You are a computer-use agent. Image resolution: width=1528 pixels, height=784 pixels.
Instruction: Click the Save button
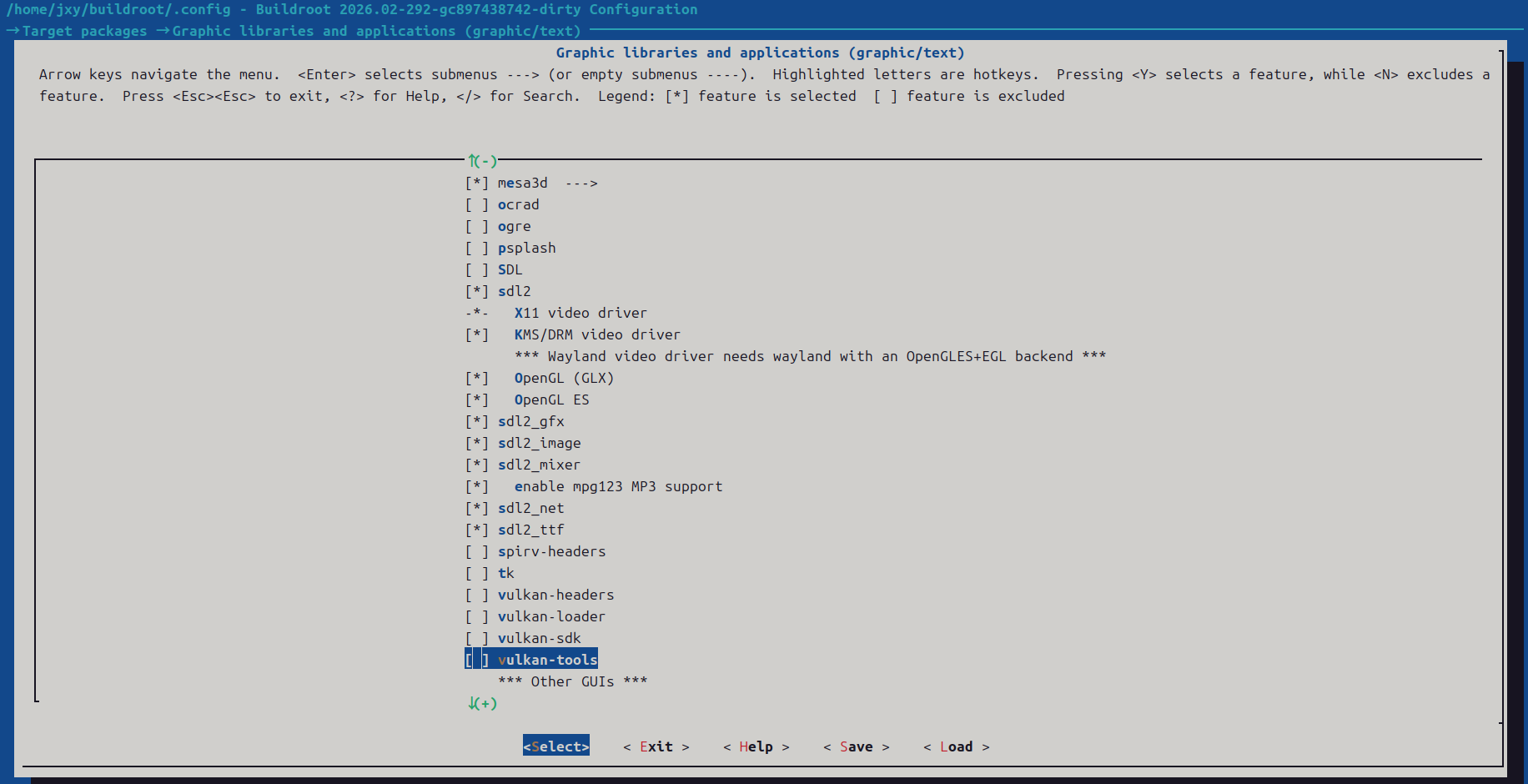856,746
